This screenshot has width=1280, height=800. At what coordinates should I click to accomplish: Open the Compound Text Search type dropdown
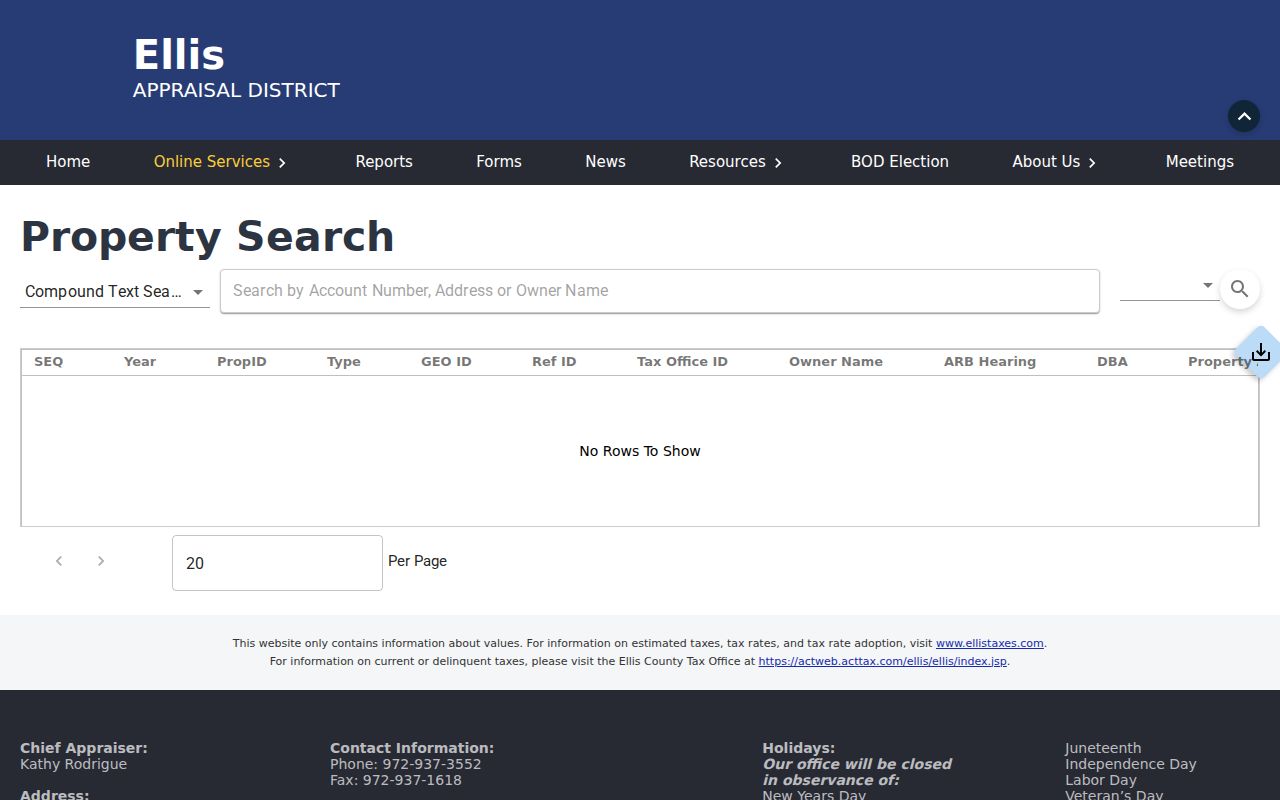click(115, 291)
